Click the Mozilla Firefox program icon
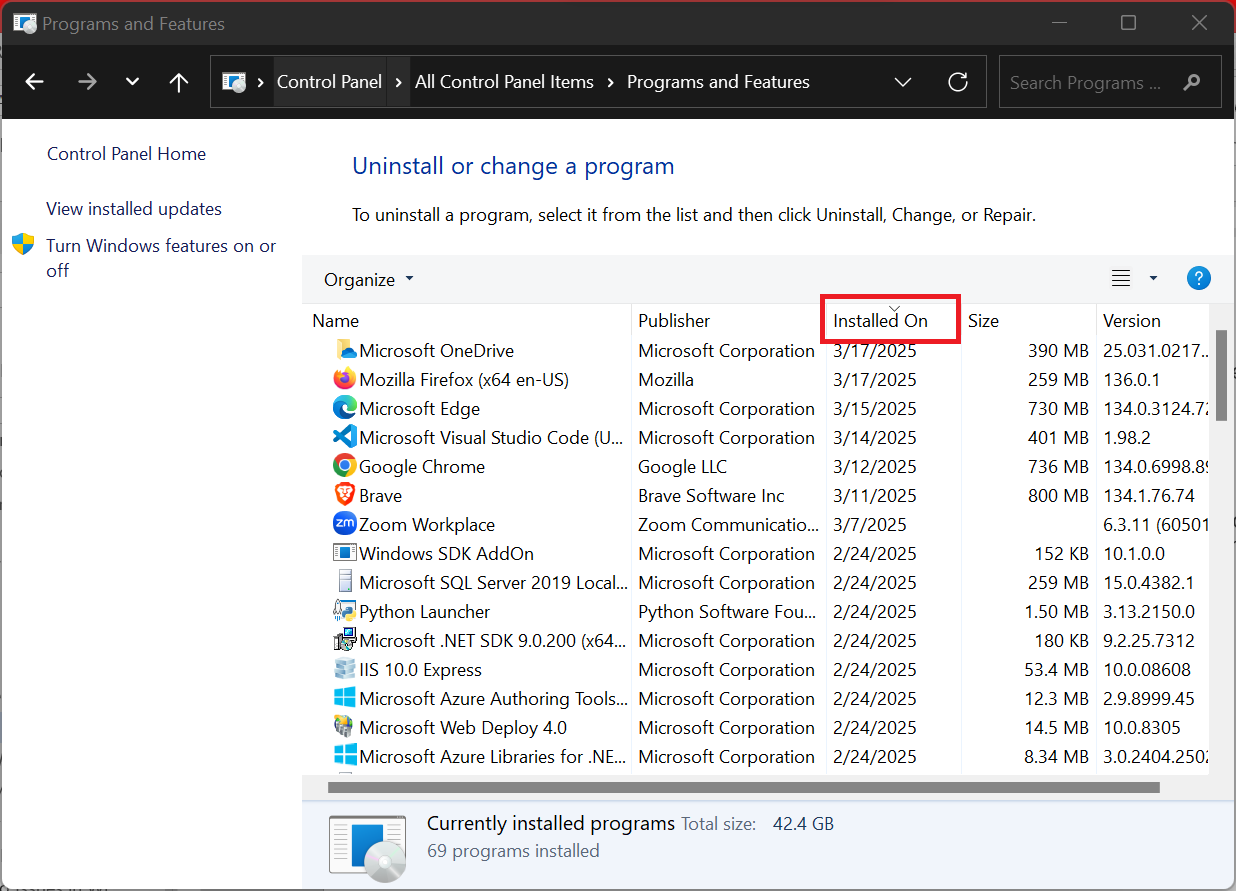1236x891 pixels. pyautogui.click(x=344, y=380)
